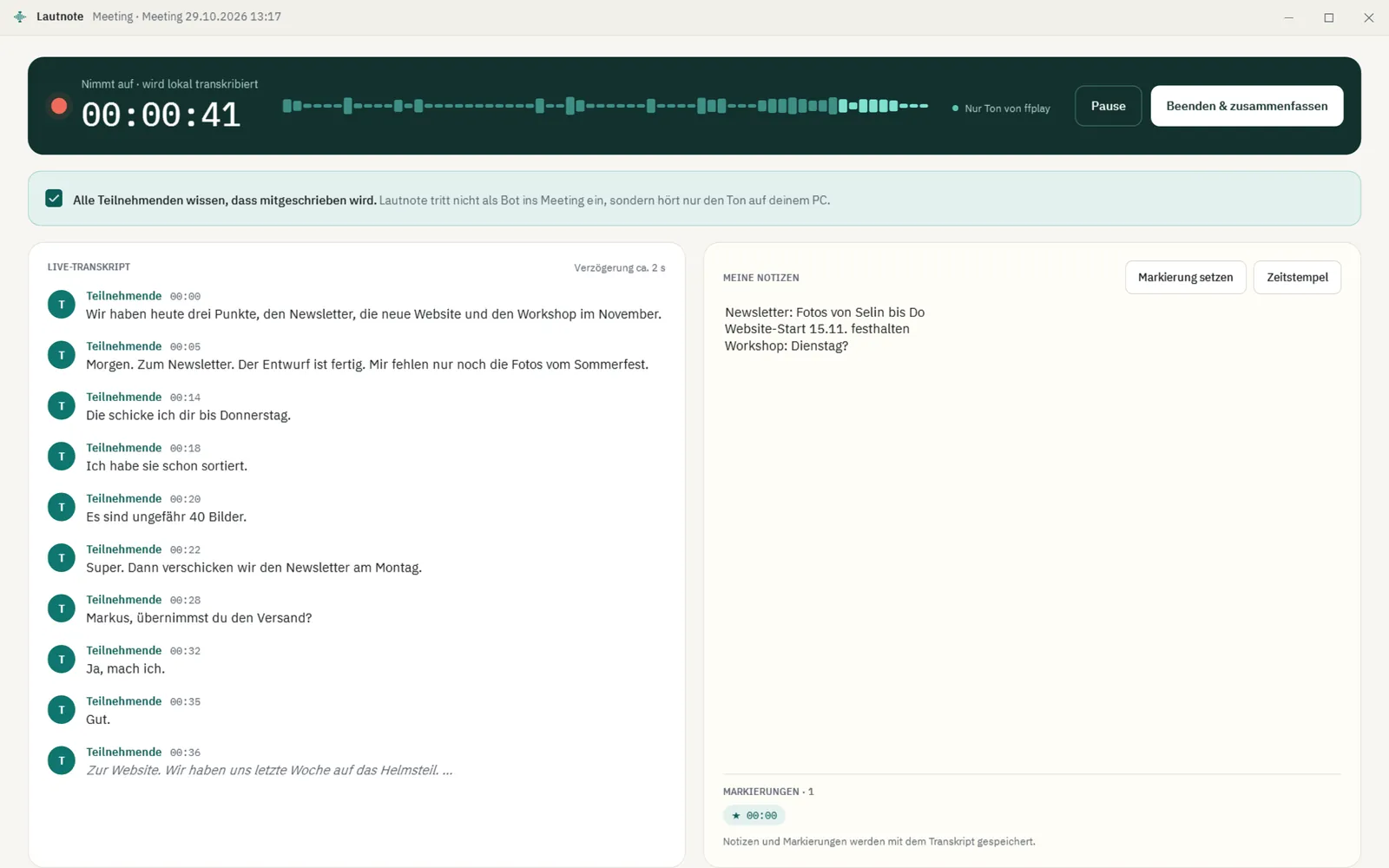Click into the Meine Notizen text area
This screenshot has width=1389, height=868.
click(x=1031, y=534)
